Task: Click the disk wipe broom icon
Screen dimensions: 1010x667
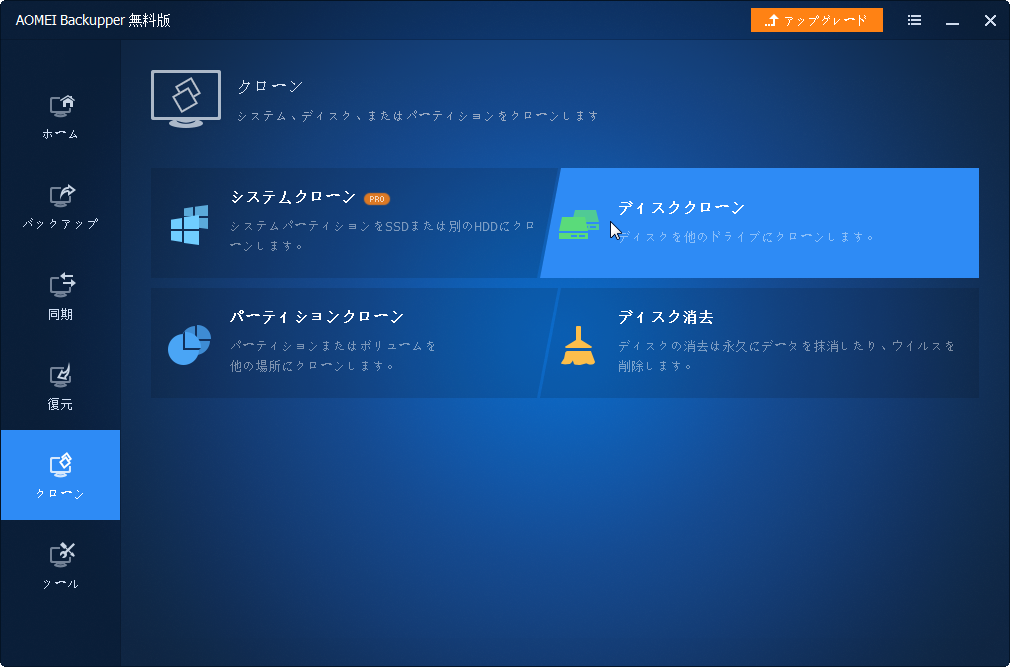Action: 578,346
